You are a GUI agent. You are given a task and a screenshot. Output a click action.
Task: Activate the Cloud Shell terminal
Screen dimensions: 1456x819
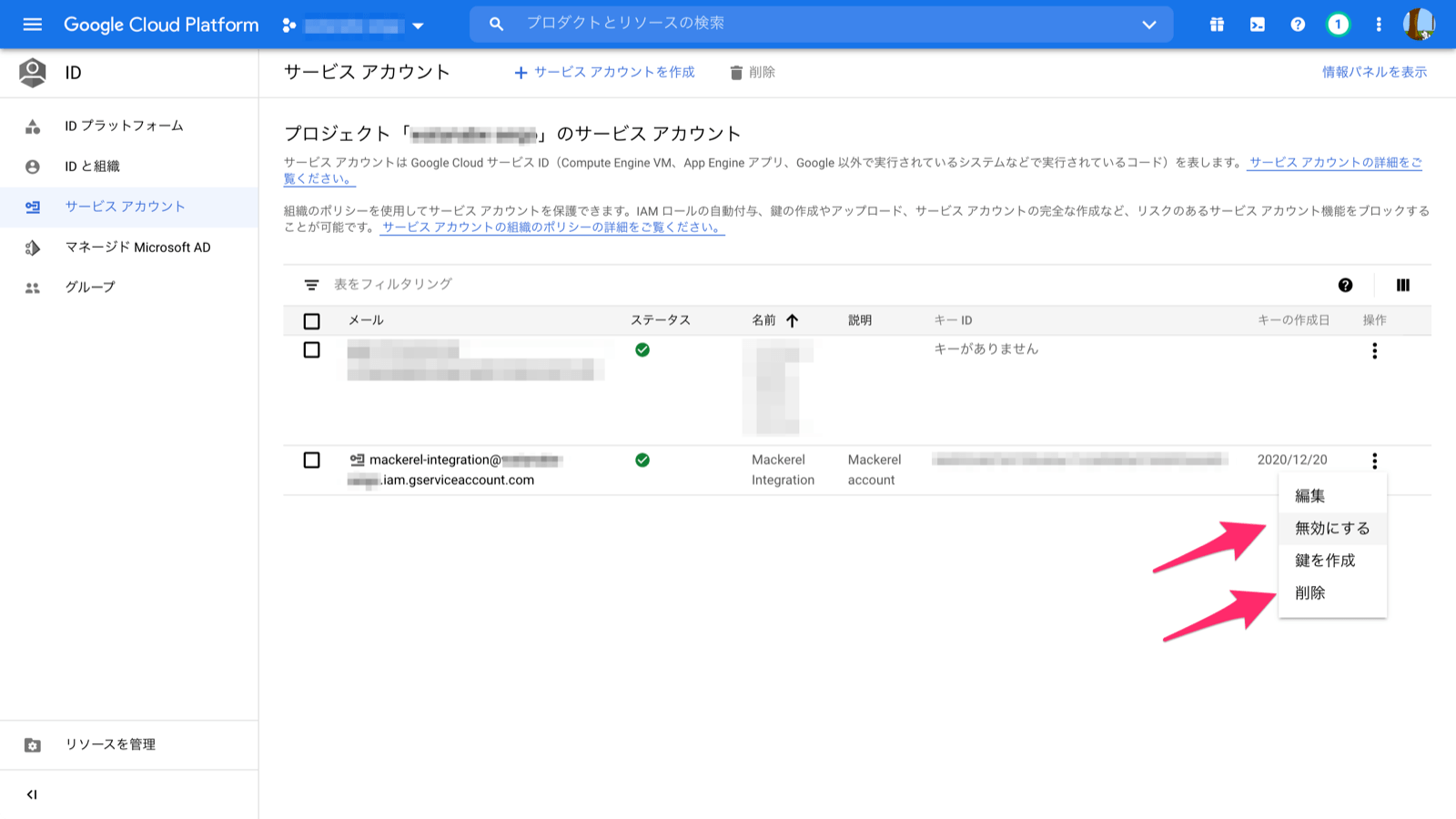coord(1257,25)
